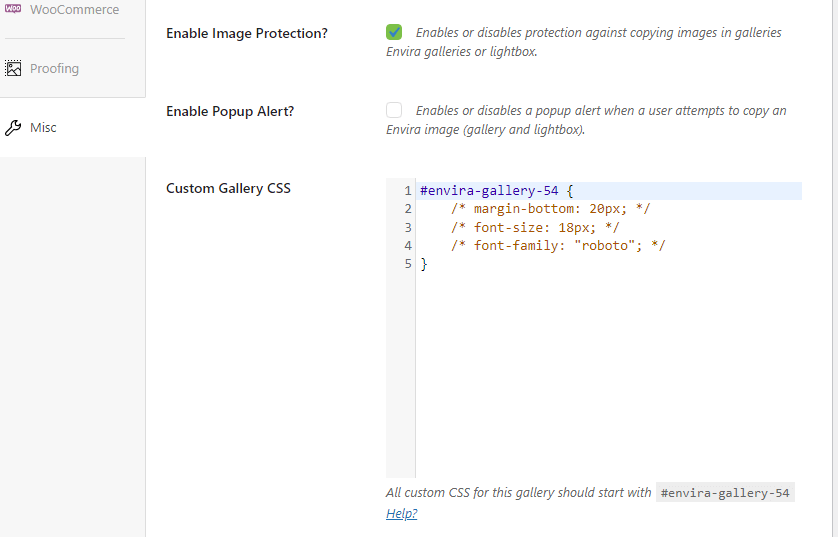Click the Proofing image icon
838x537 pixels.
tap(13, 69)
